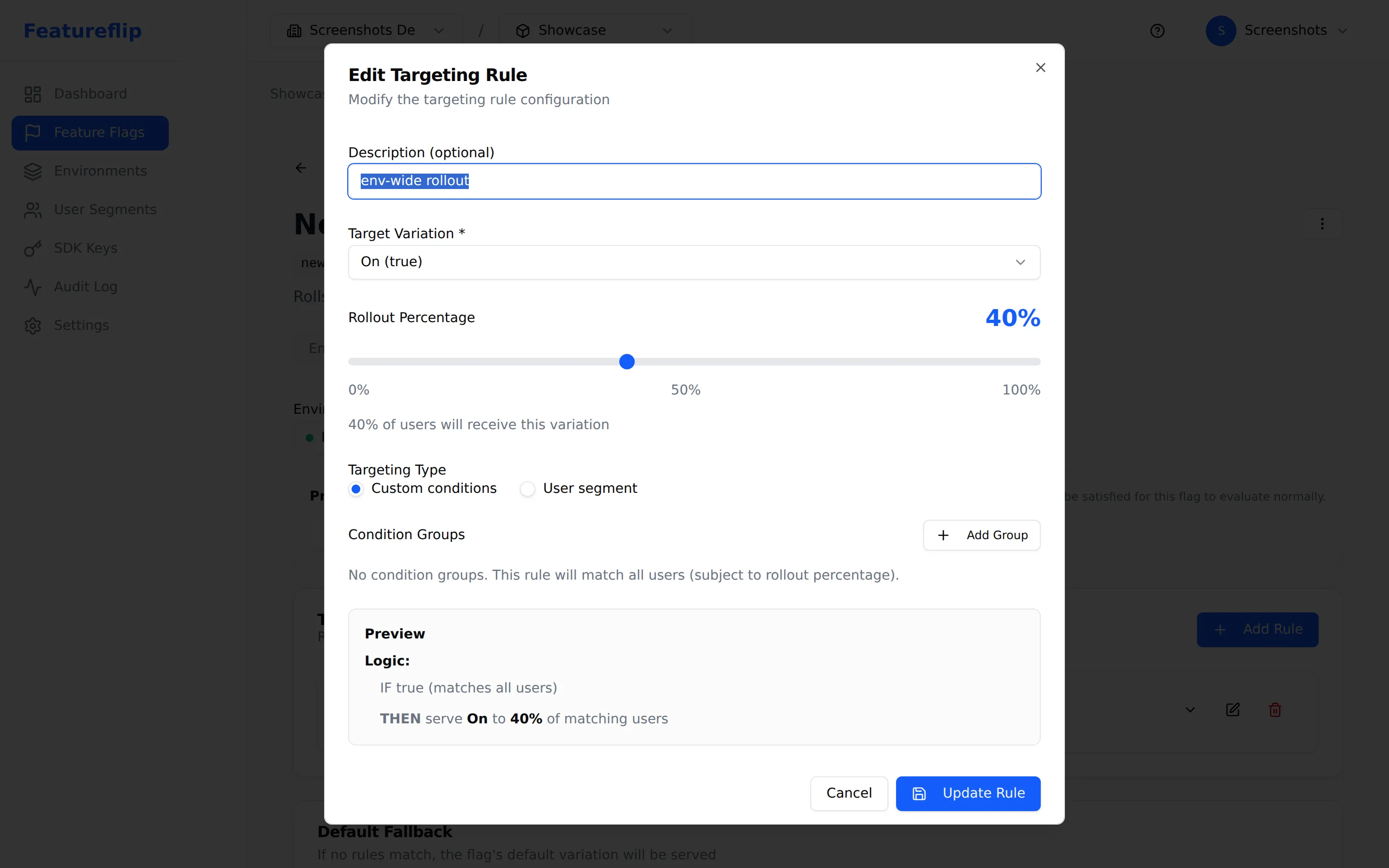Click the Preview heading
Screen dimensions: 1389x868
pos(395,634)
